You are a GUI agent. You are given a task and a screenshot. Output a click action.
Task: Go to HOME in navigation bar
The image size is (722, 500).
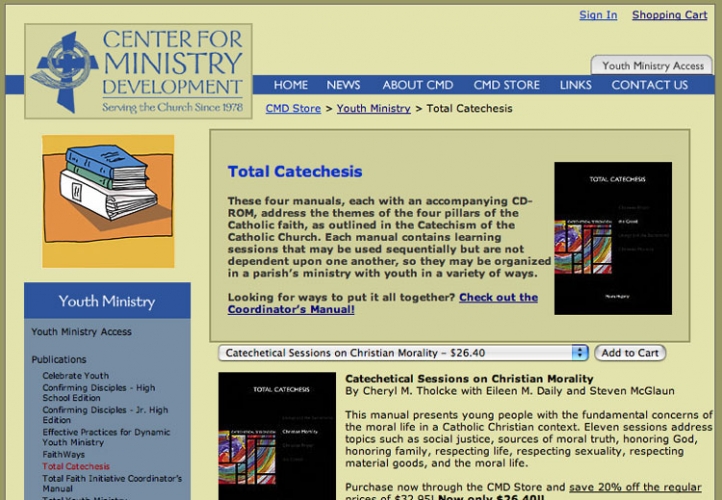pos(291,85)
